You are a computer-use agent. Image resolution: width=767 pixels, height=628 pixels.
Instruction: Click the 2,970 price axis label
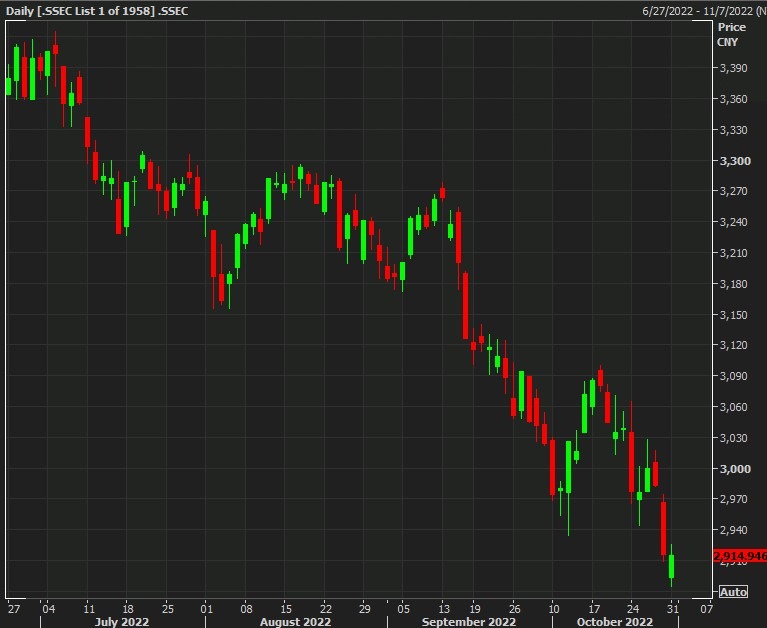(733, 499)
